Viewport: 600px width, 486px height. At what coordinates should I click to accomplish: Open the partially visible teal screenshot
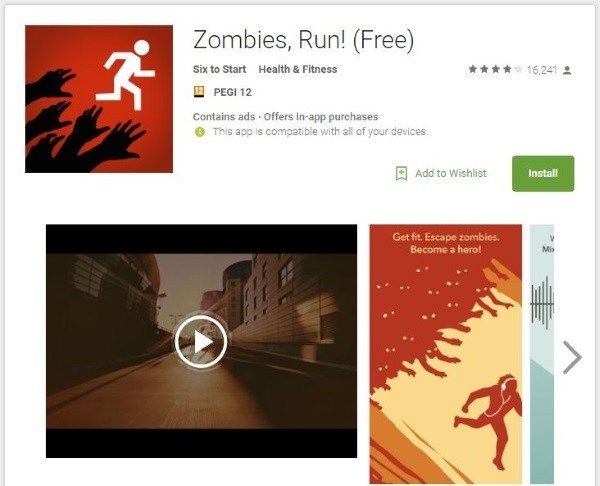[542, 354]
